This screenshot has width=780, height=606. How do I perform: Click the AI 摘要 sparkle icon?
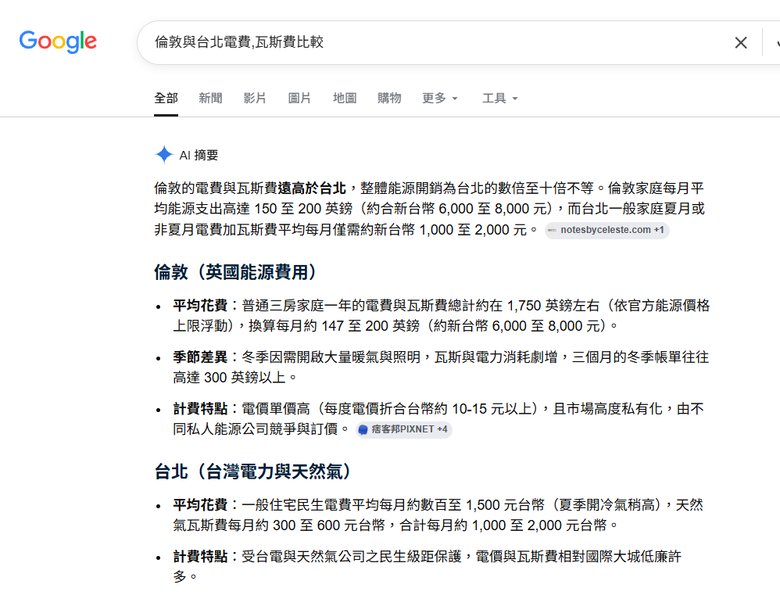point(164,155)
